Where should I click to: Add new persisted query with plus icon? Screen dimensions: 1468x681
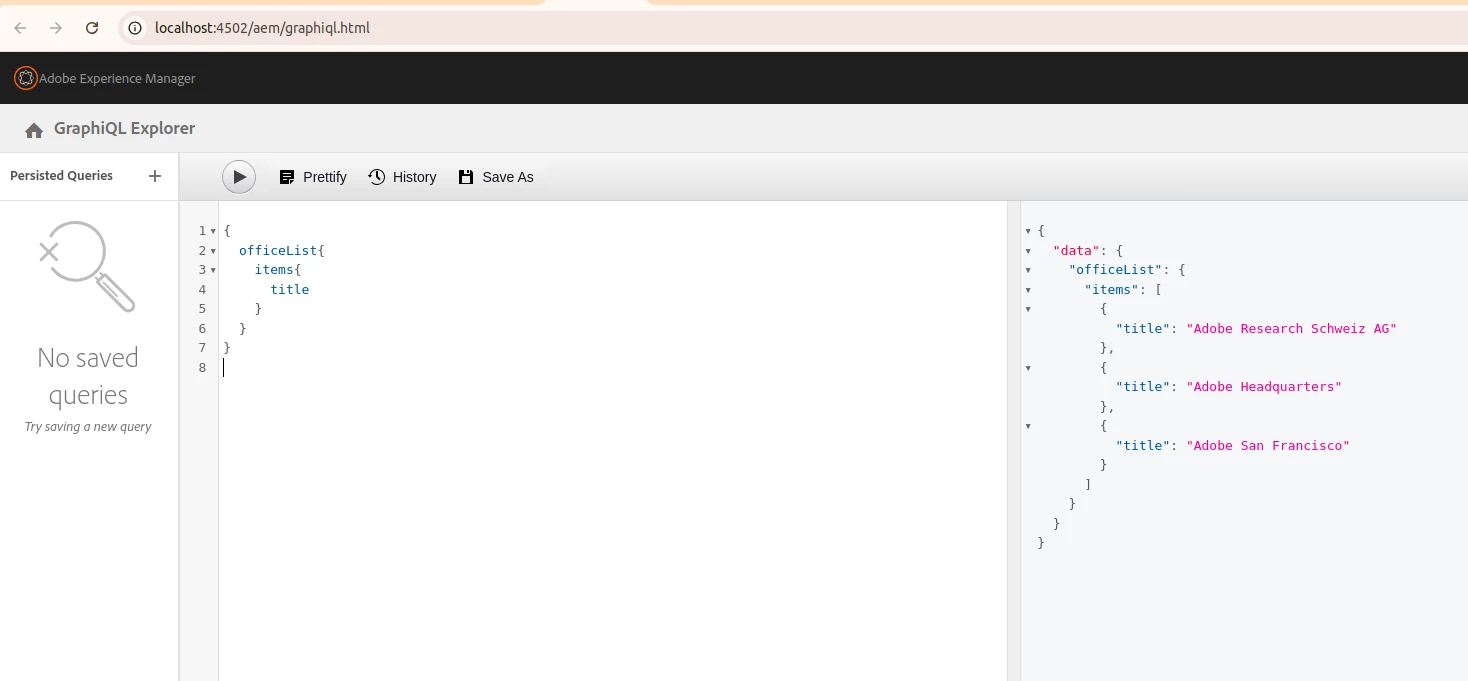coord(155,176)
